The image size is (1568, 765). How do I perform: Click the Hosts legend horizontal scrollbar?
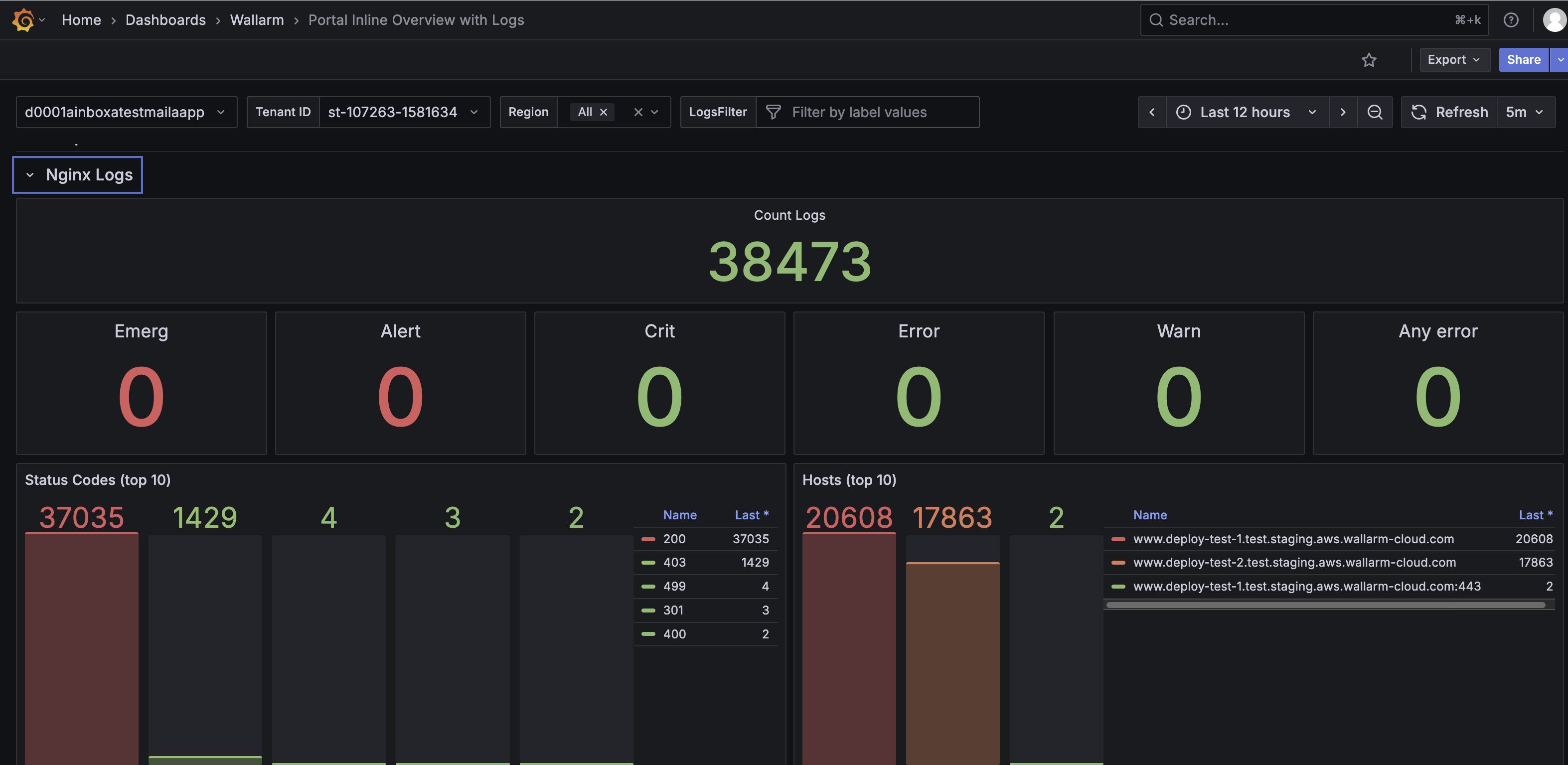point(1325,605)
